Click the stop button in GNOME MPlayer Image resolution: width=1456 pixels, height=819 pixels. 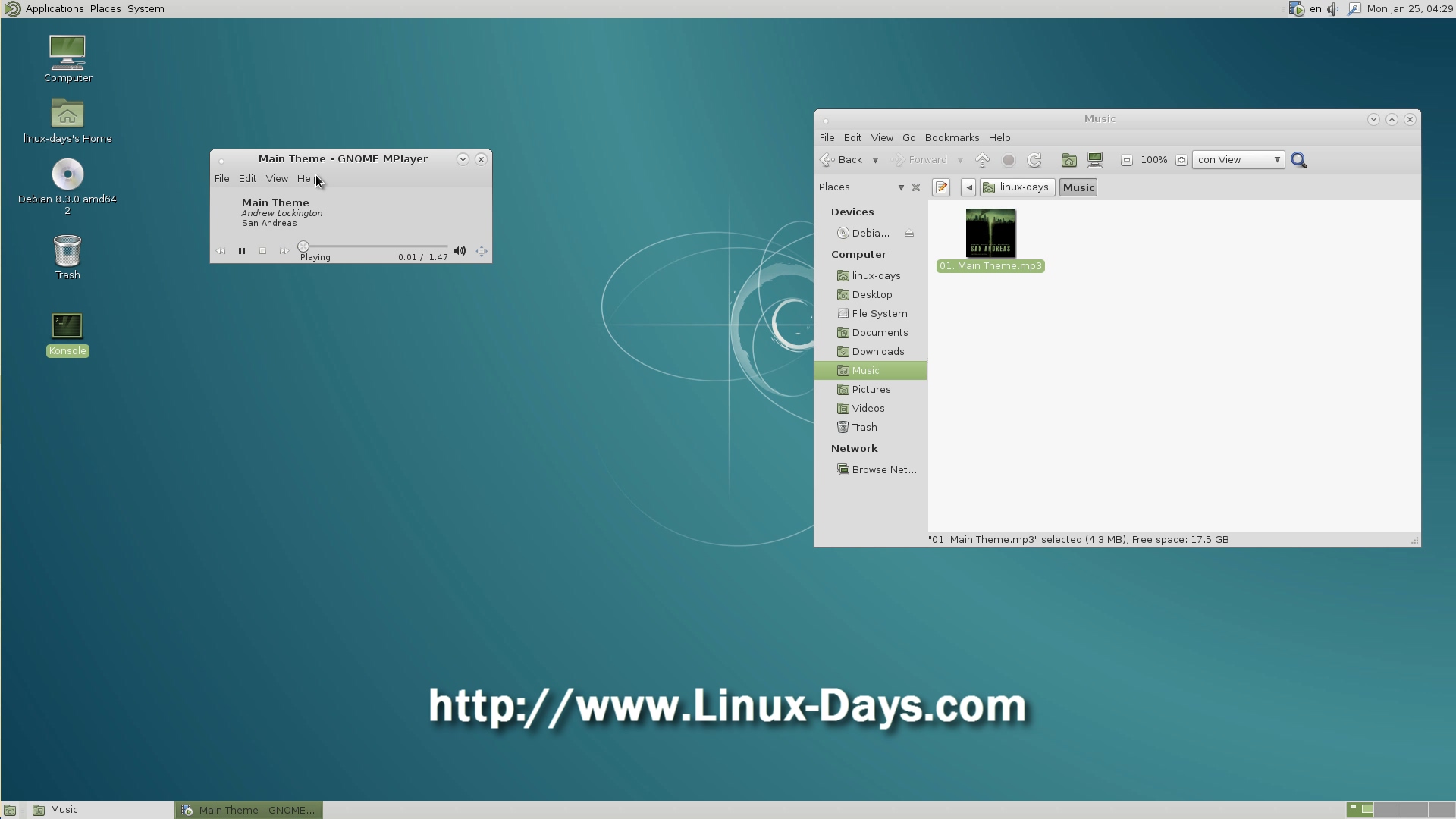(x=262, y=251)
